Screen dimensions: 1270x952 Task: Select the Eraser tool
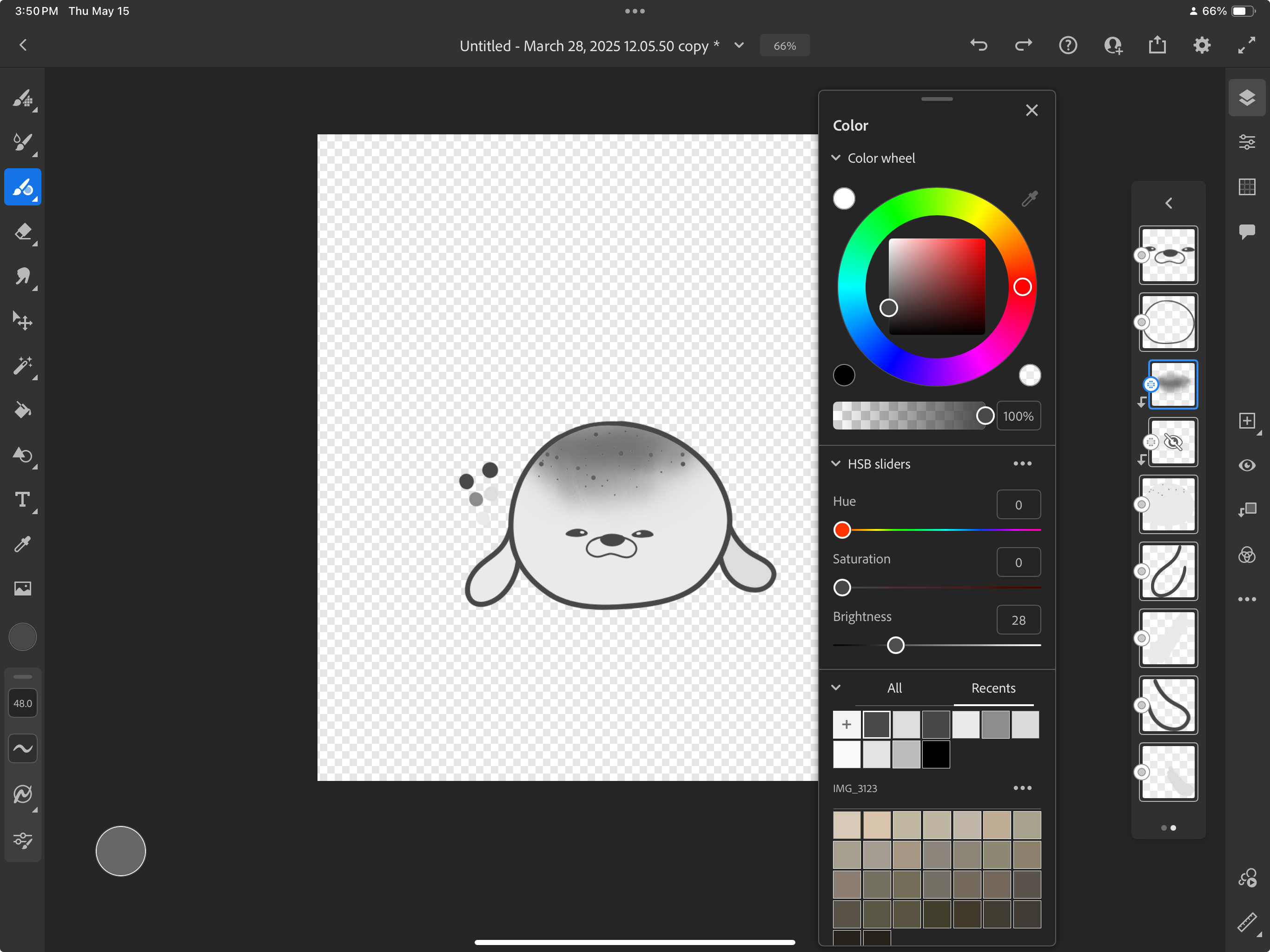(x=22, y=232)
